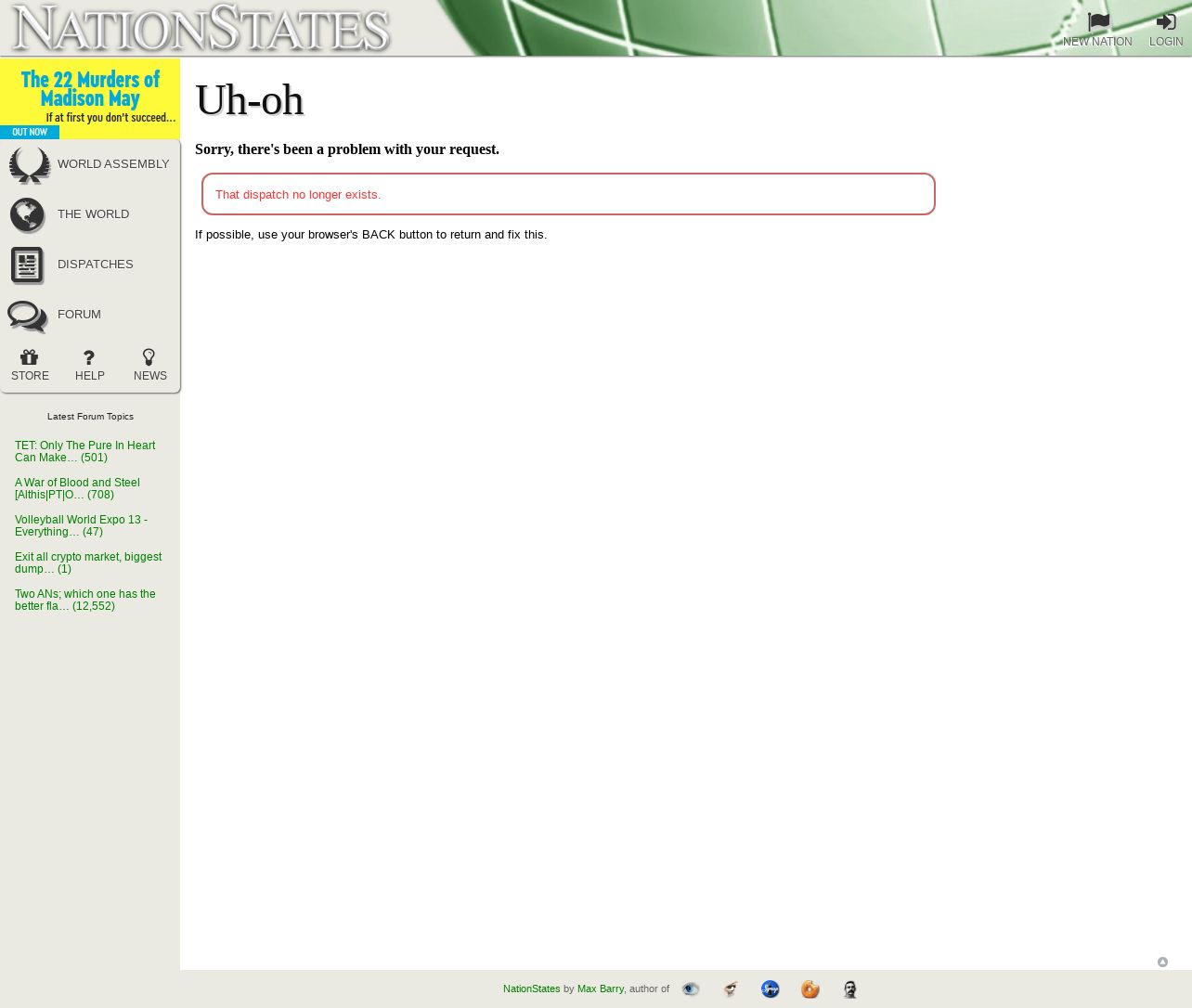This screenshot has width=1192, height=1008.
Task: Click the Help question mark icon
Action: 89,357
